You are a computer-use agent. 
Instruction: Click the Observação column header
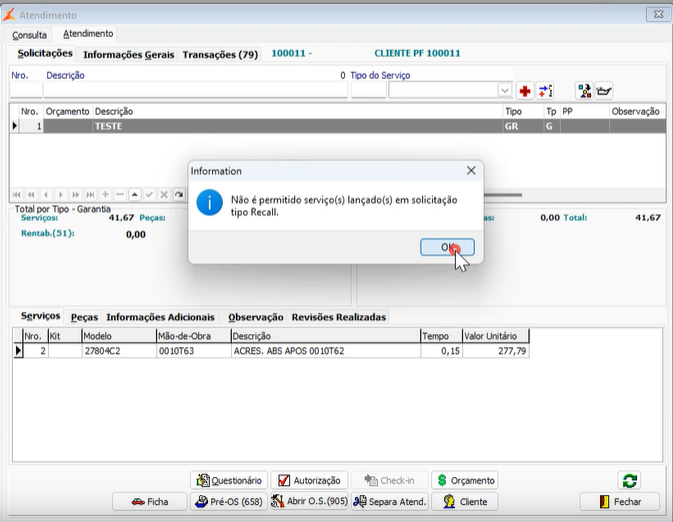coord(637,112)
